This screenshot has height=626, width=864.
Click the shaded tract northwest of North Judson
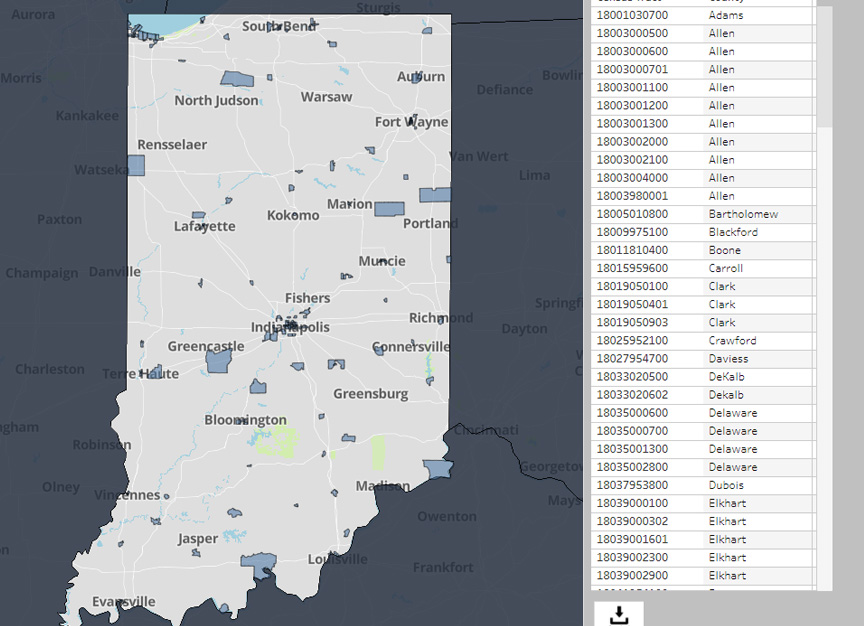[x=237, y=79]
